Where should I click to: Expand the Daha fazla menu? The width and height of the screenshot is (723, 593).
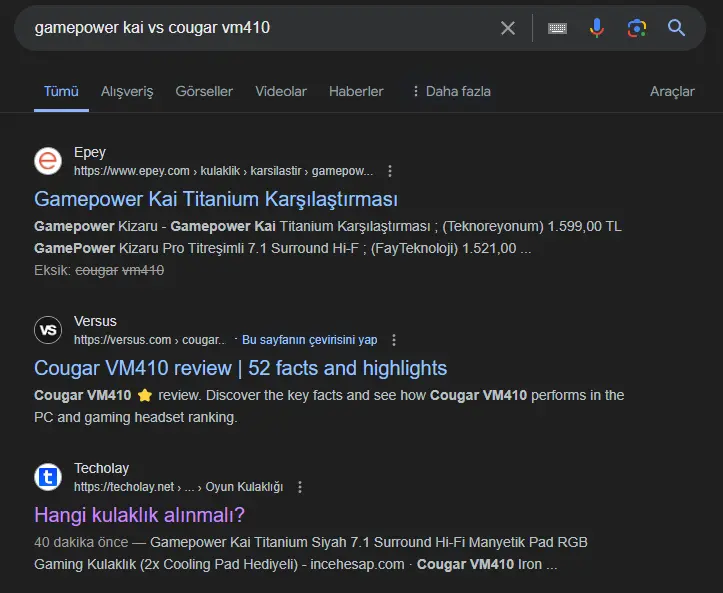(x=451, y=91)
